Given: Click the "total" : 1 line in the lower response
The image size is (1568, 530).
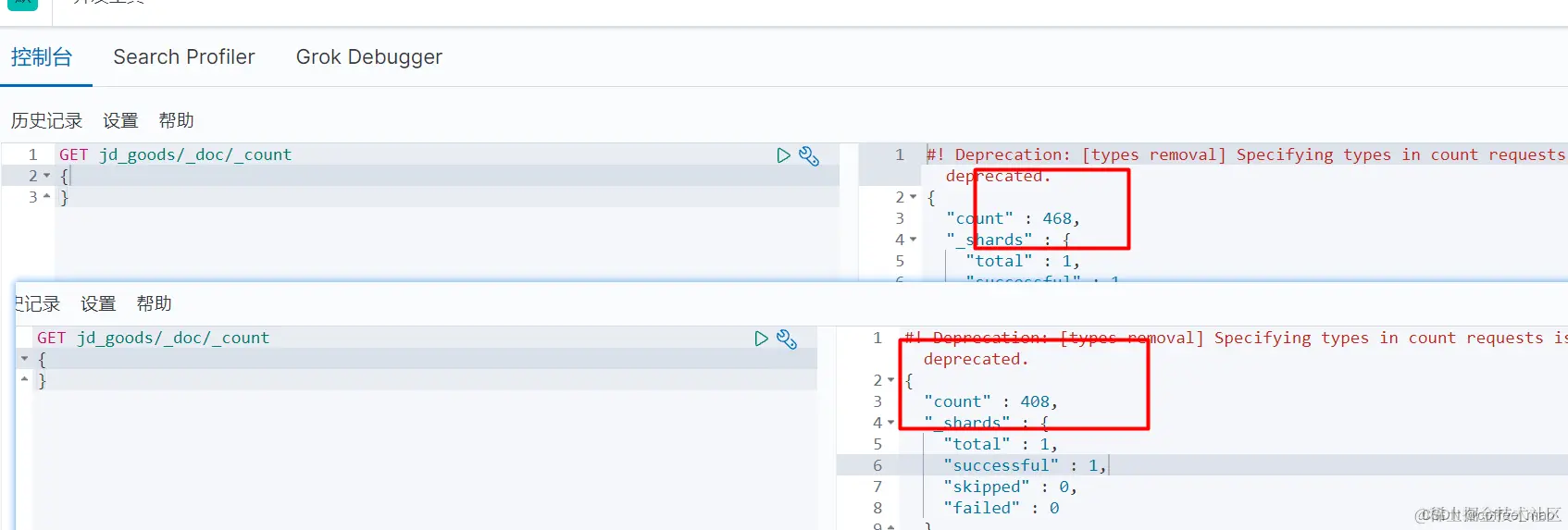Looking at the screenshot, I should coord(1001,444).
